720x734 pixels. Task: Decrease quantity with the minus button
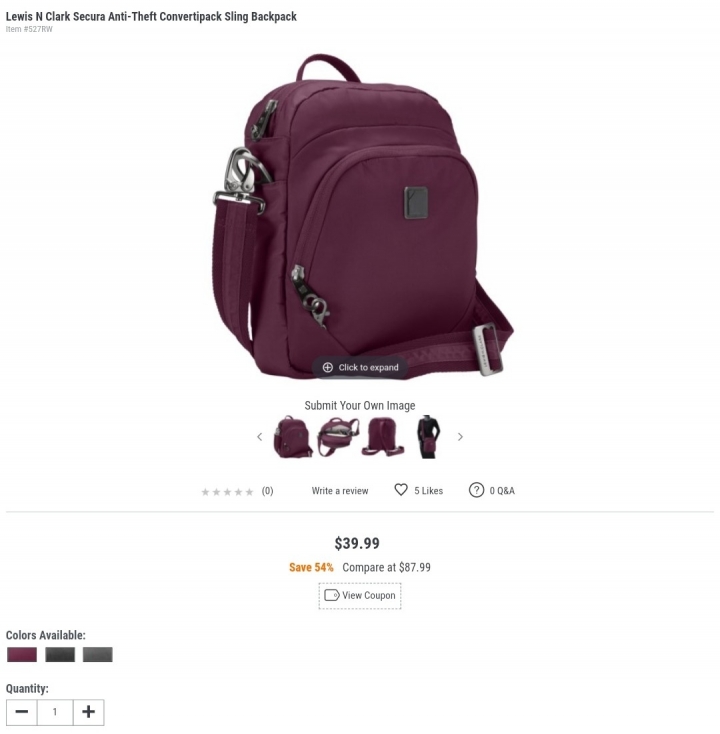pyautogui.click(x=22, y=712)
